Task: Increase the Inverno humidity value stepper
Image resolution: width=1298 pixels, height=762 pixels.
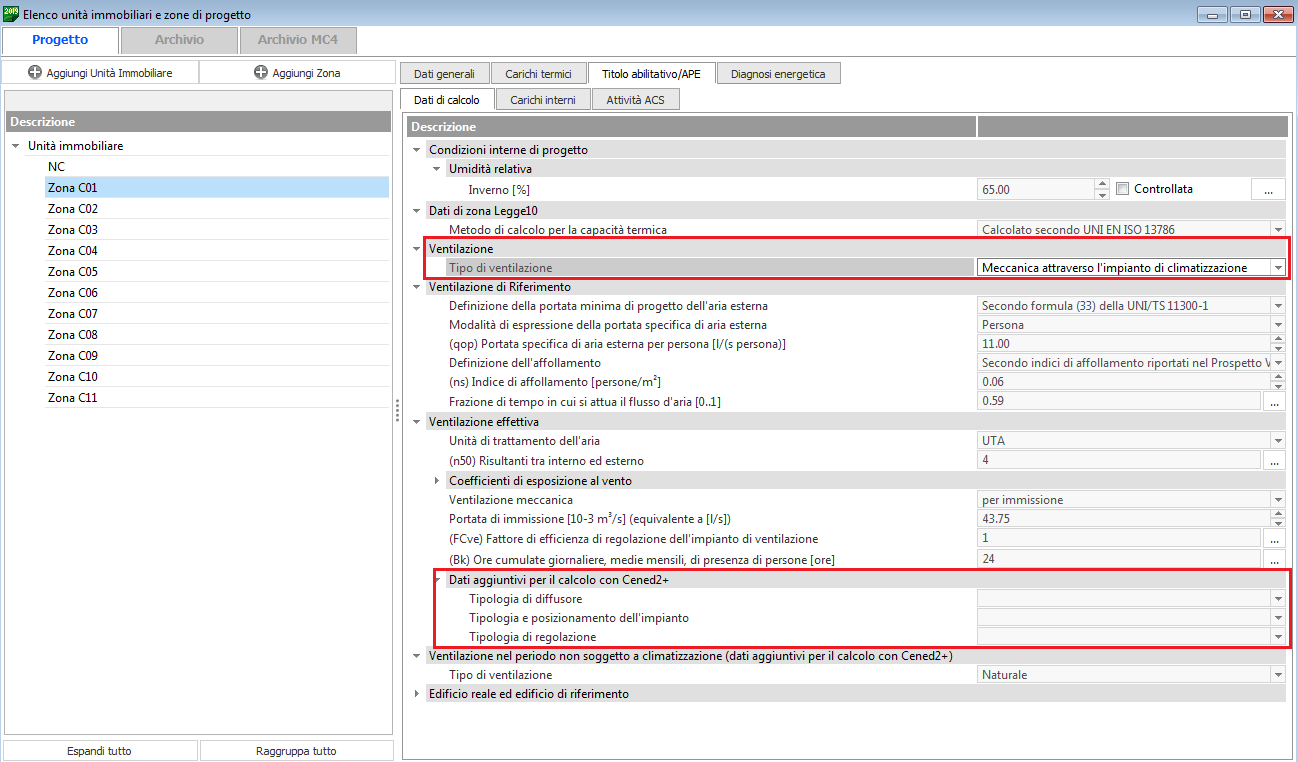Action: click(1102, 184)
